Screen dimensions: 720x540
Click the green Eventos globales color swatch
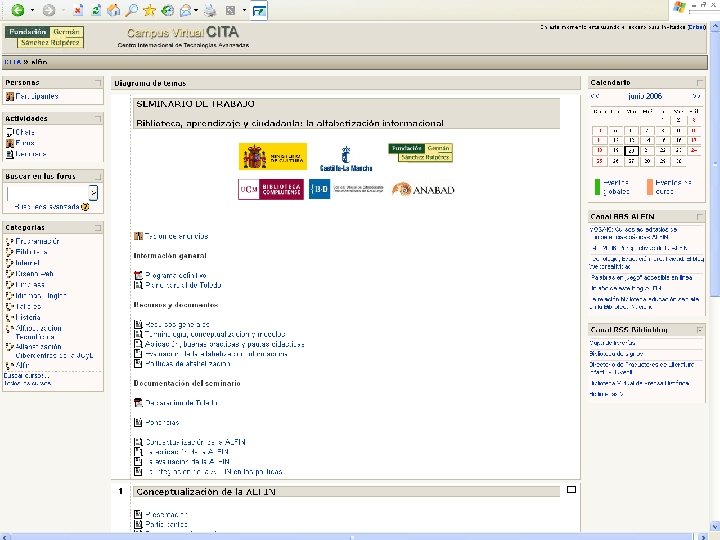[x=597, y=187]
